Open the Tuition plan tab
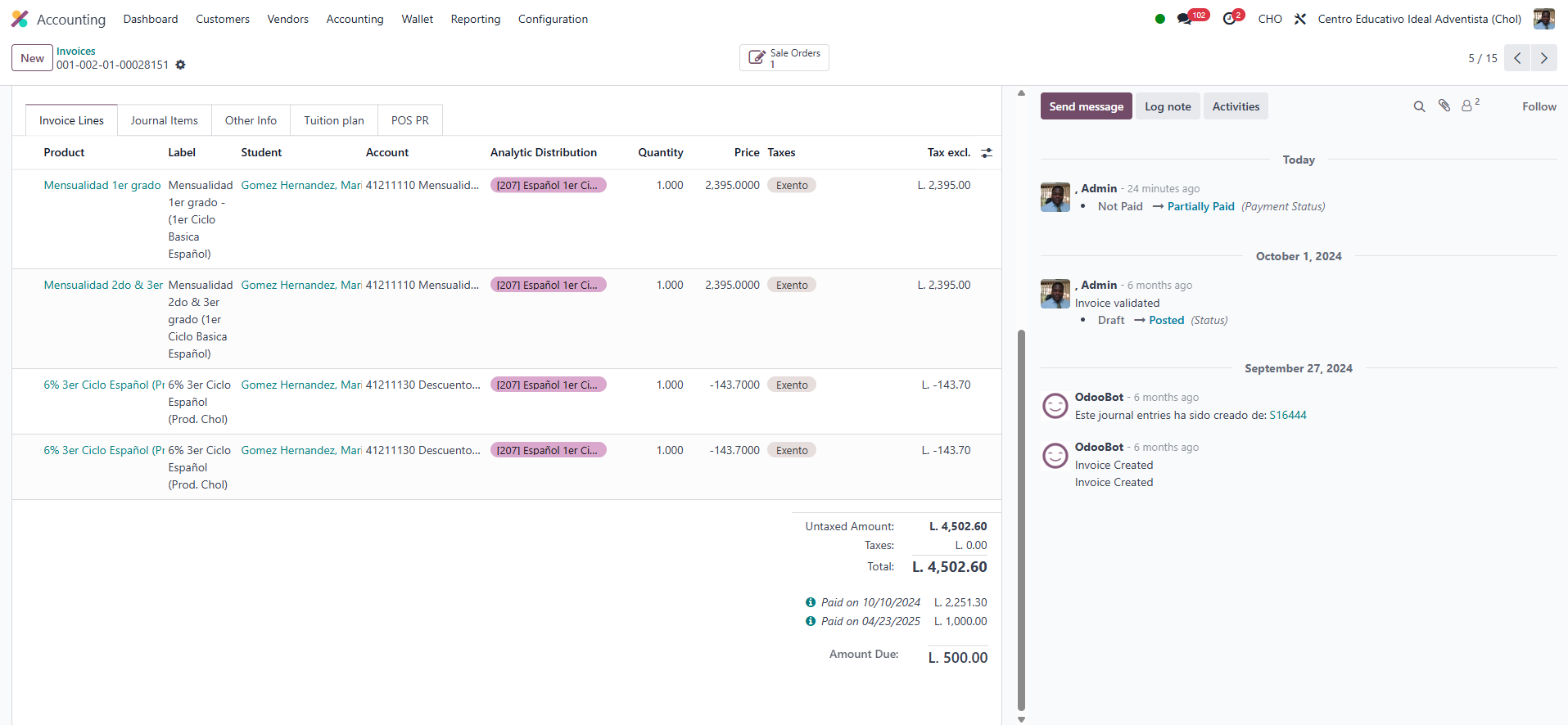Screen dimensions: 1568x725 [x=333, y=120]
